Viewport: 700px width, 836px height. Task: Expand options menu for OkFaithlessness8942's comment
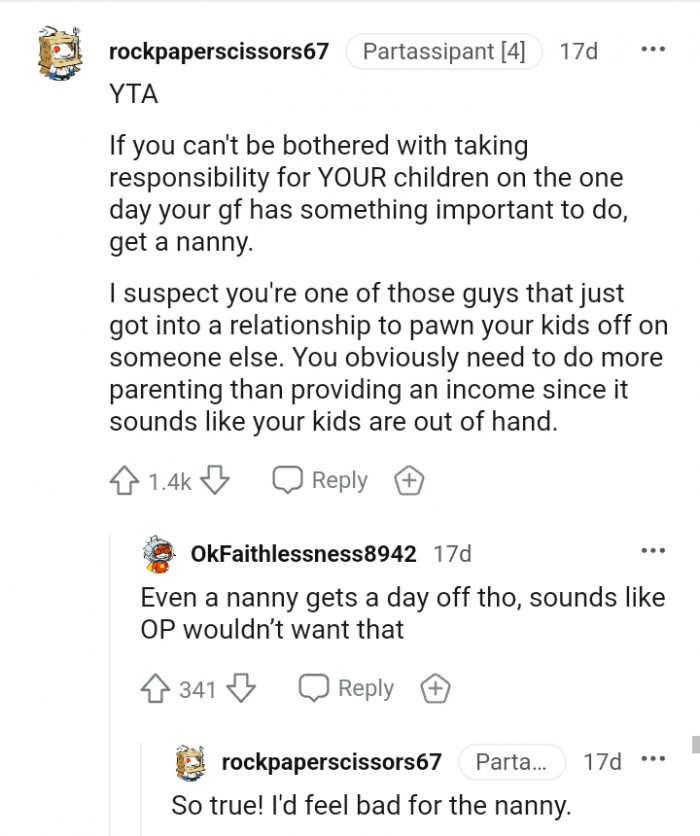click(x=655, y=551)
